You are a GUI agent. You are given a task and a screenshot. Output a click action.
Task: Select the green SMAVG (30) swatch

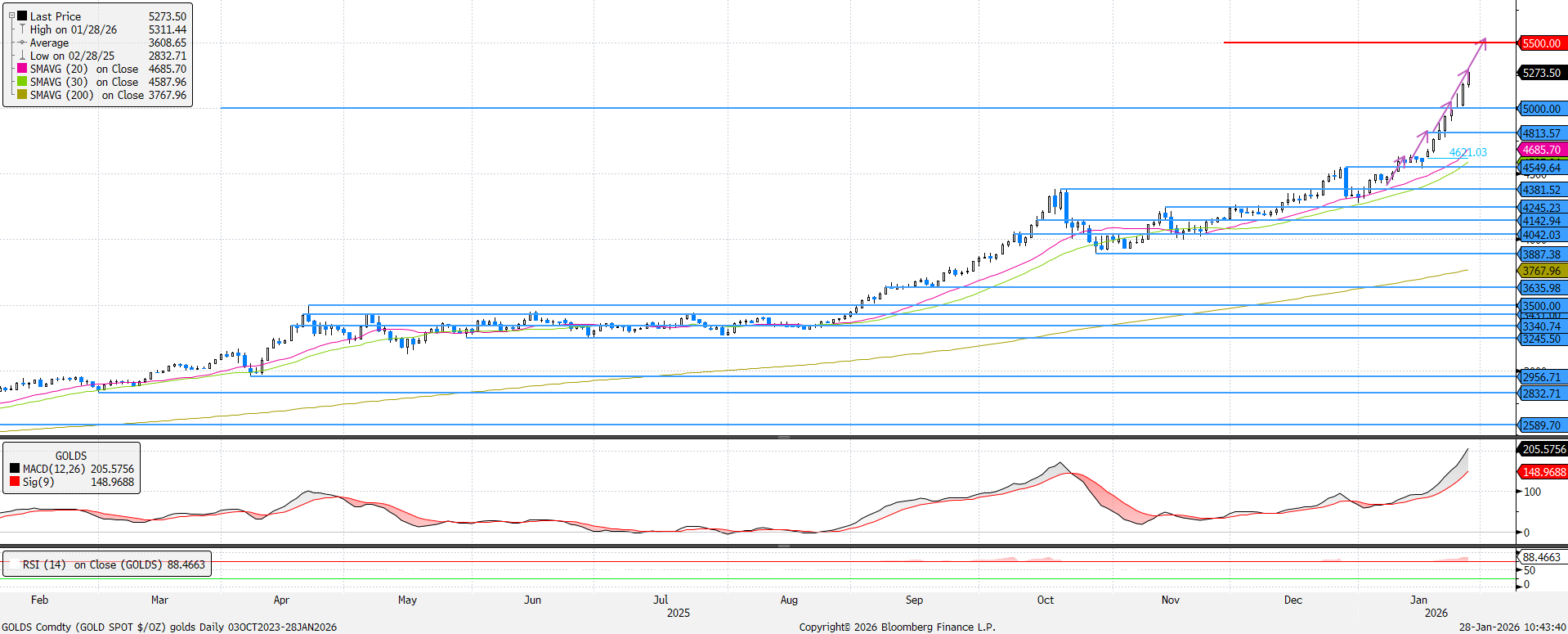click(22, 82)
